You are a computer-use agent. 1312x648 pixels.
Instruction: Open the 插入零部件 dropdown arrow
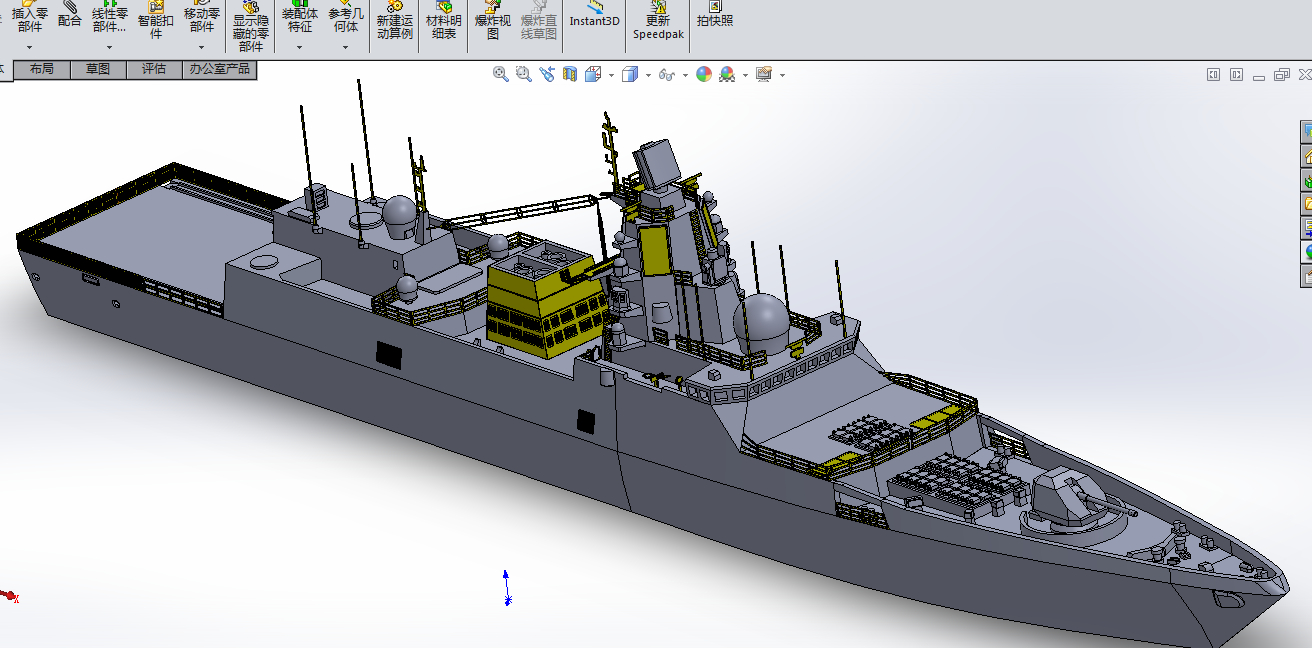click(x=29, y=47)
